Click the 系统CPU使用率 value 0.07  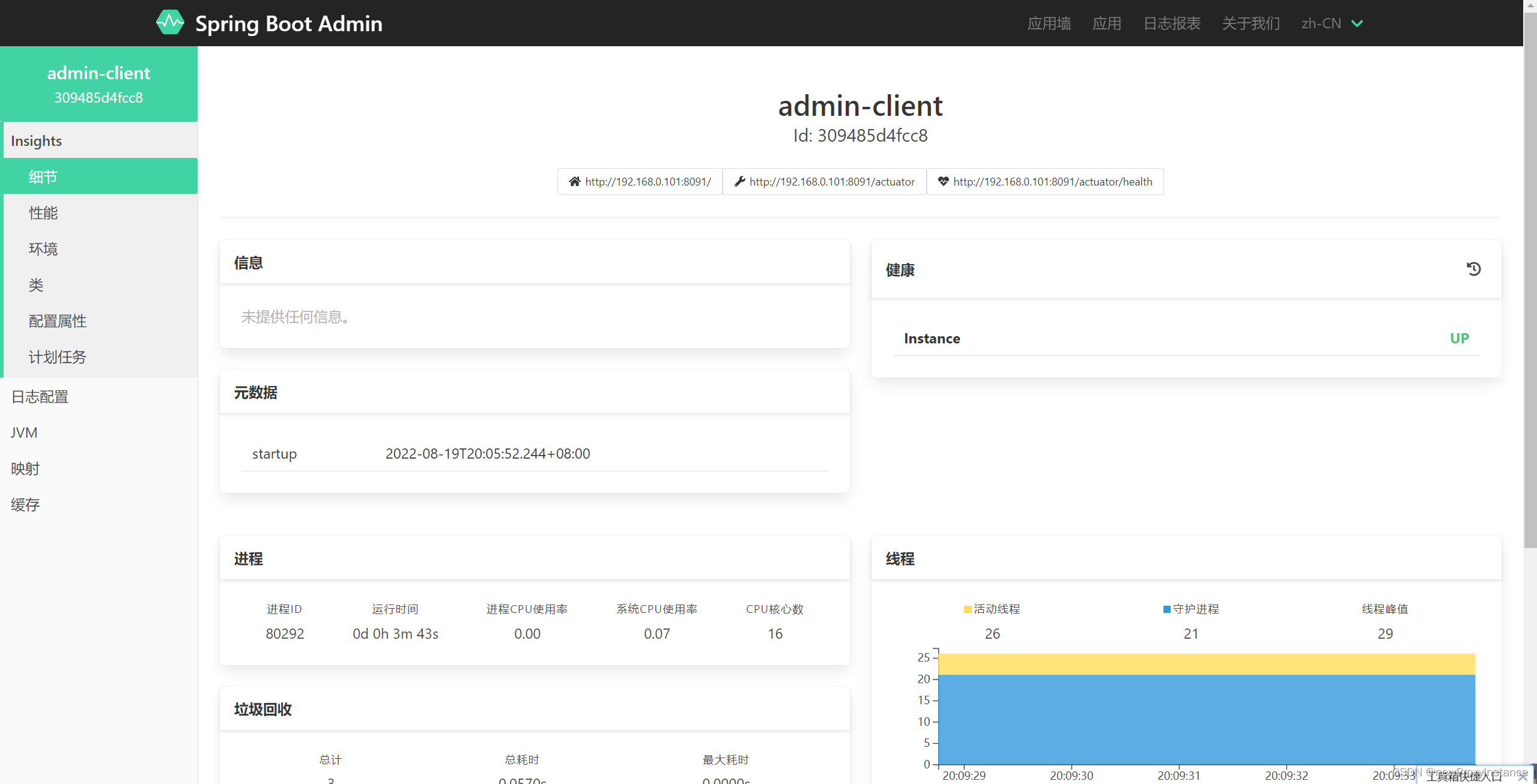pos(656,633)
